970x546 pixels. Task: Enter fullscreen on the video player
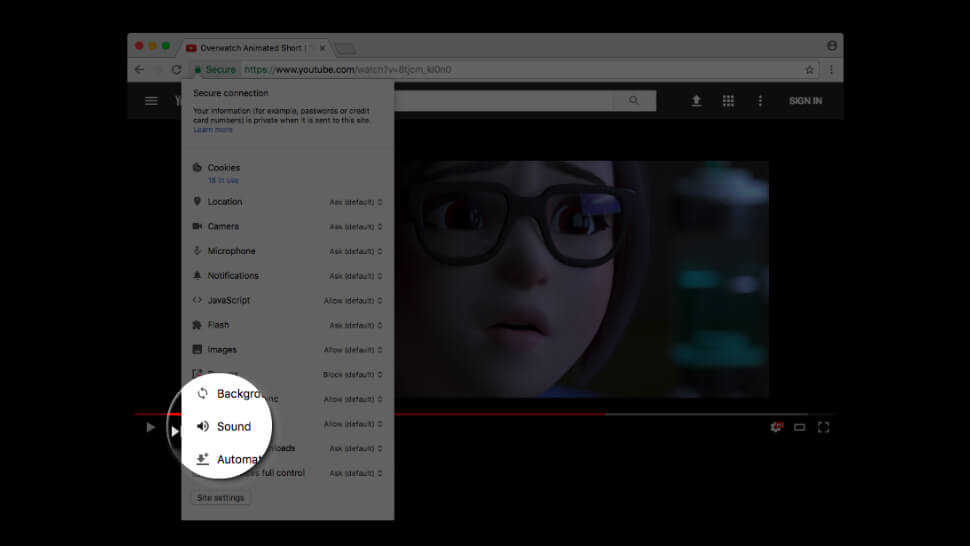(x=823, y=427)
